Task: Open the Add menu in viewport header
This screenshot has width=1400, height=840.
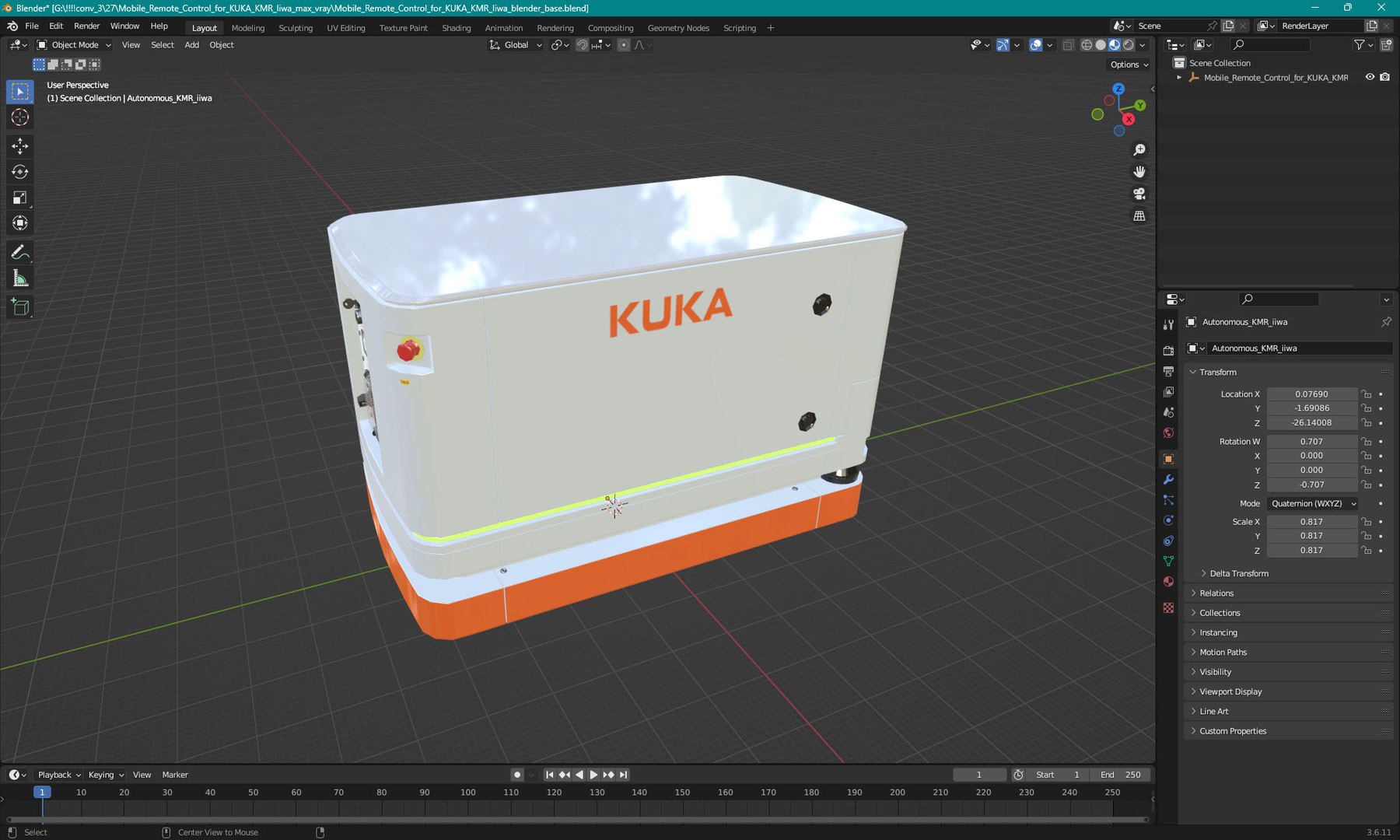Action: [191, 45]
